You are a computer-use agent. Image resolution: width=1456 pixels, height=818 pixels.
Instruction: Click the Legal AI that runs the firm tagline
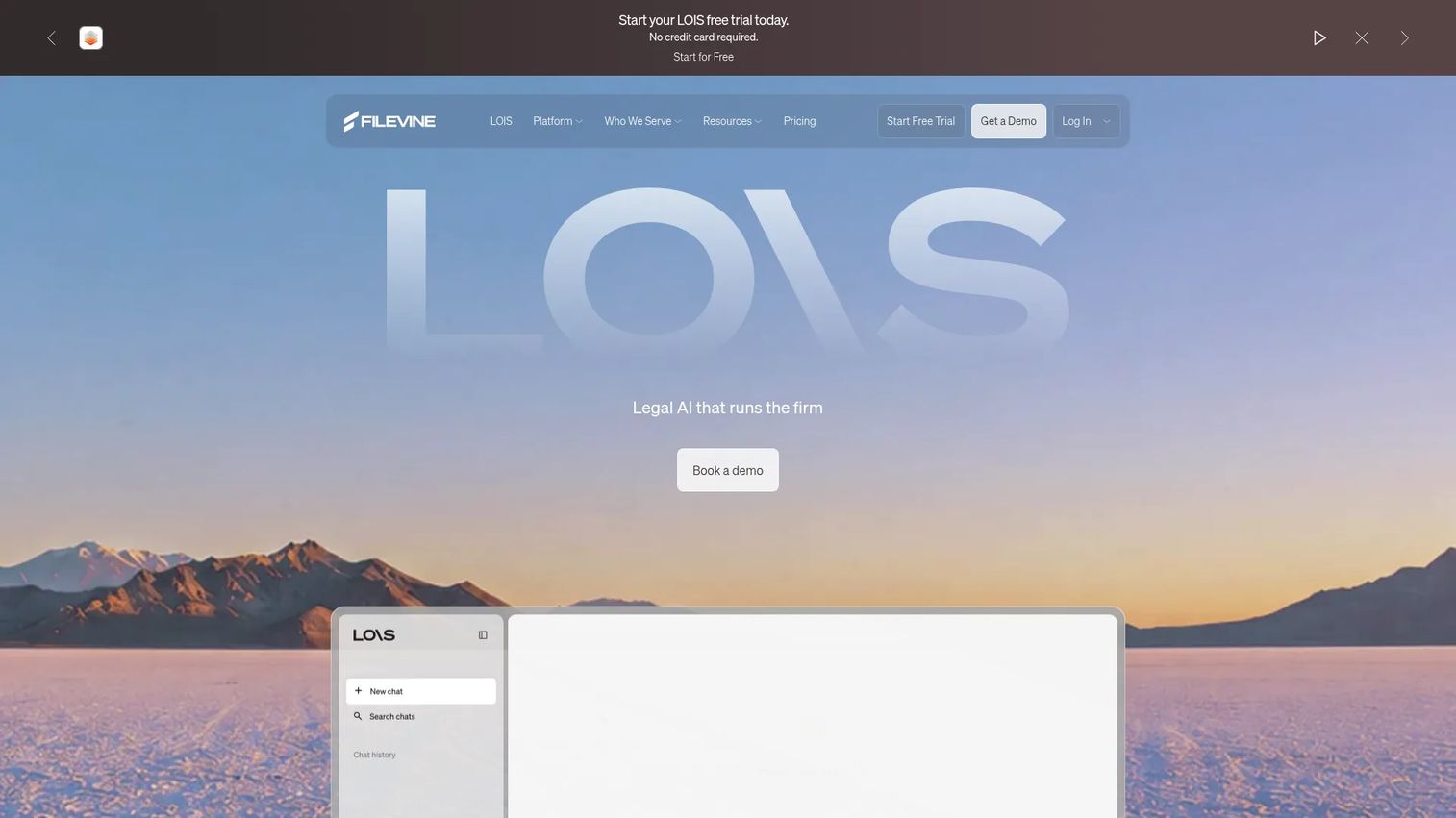click(728, 408)
